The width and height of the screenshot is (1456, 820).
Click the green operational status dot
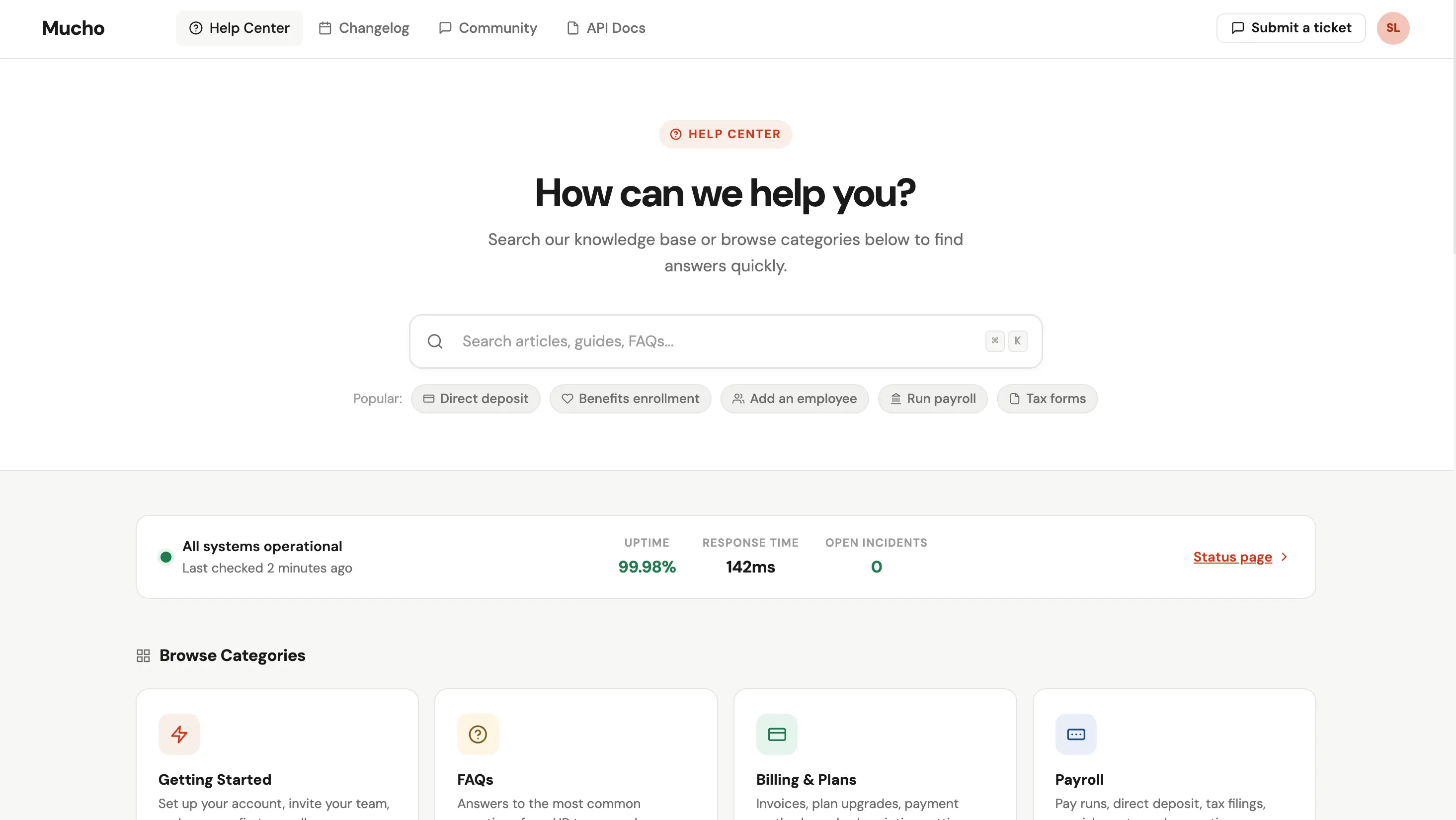pyautogui.click(x=165, y=557)
